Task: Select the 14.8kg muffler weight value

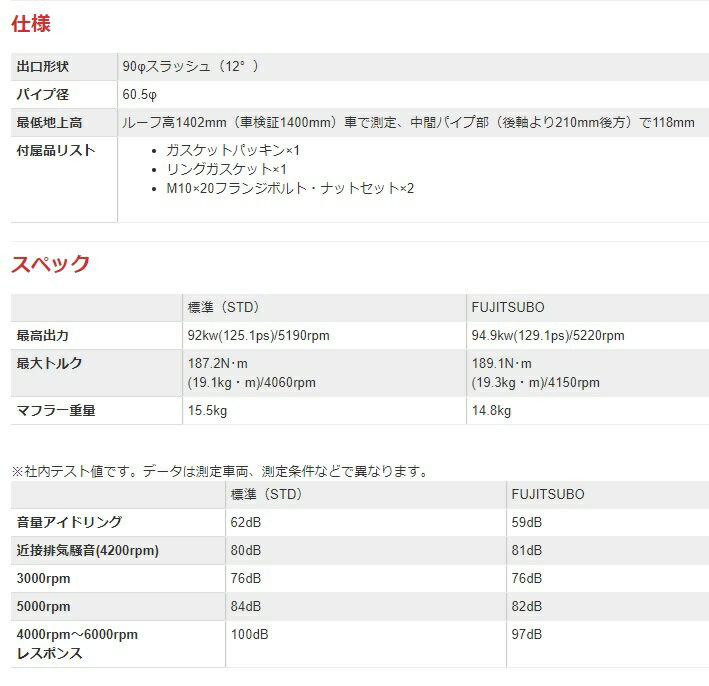Action: tap(491, 411)
